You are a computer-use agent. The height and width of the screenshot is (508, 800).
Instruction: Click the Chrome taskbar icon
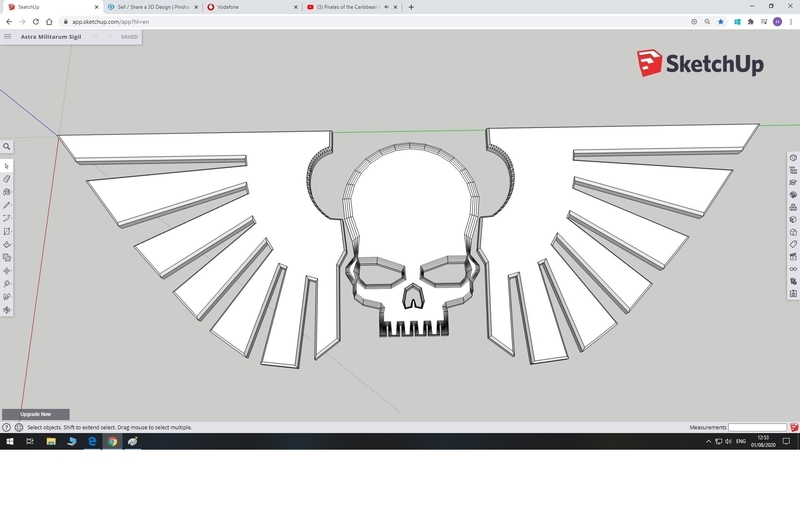click(112, 441)
